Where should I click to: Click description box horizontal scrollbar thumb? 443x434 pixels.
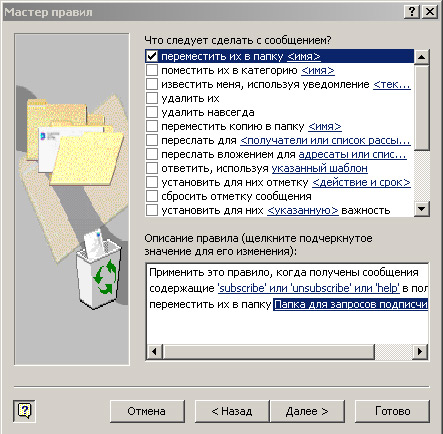[x=269, y=351]
